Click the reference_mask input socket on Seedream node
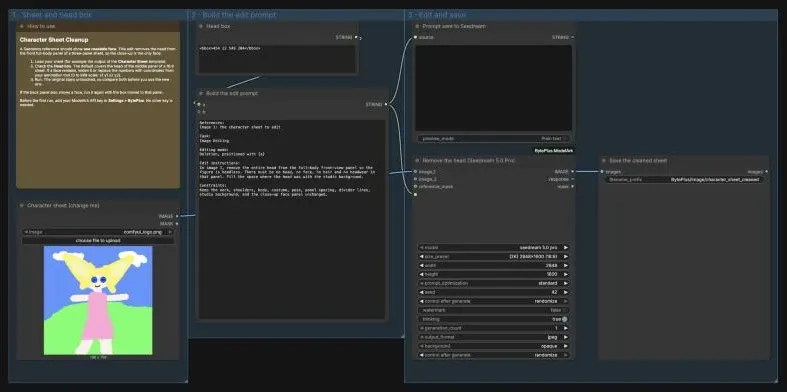787x392 pixels. 415,186
